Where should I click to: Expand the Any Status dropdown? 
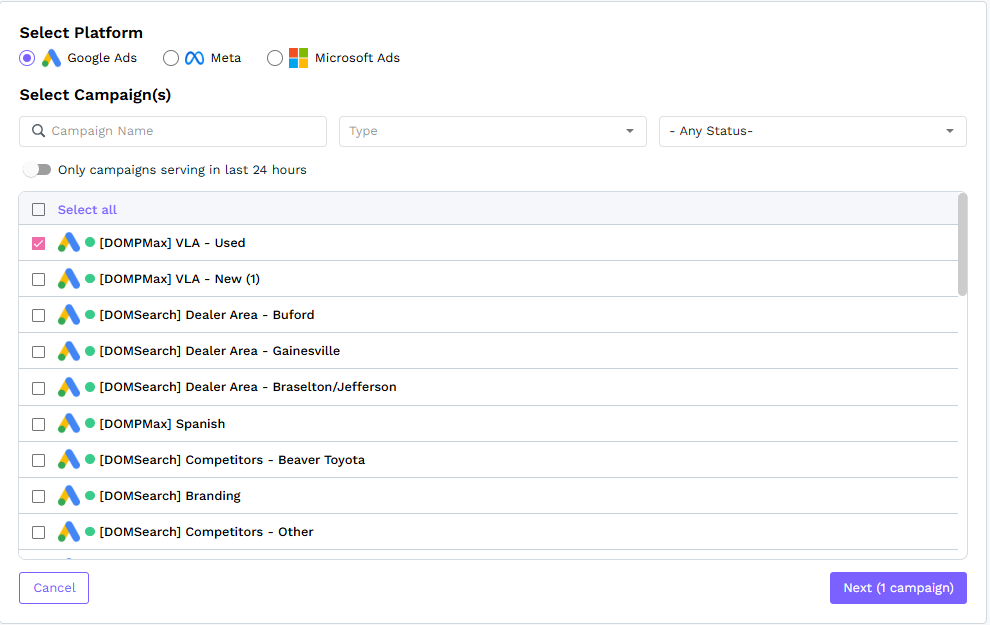pos(812,131)
